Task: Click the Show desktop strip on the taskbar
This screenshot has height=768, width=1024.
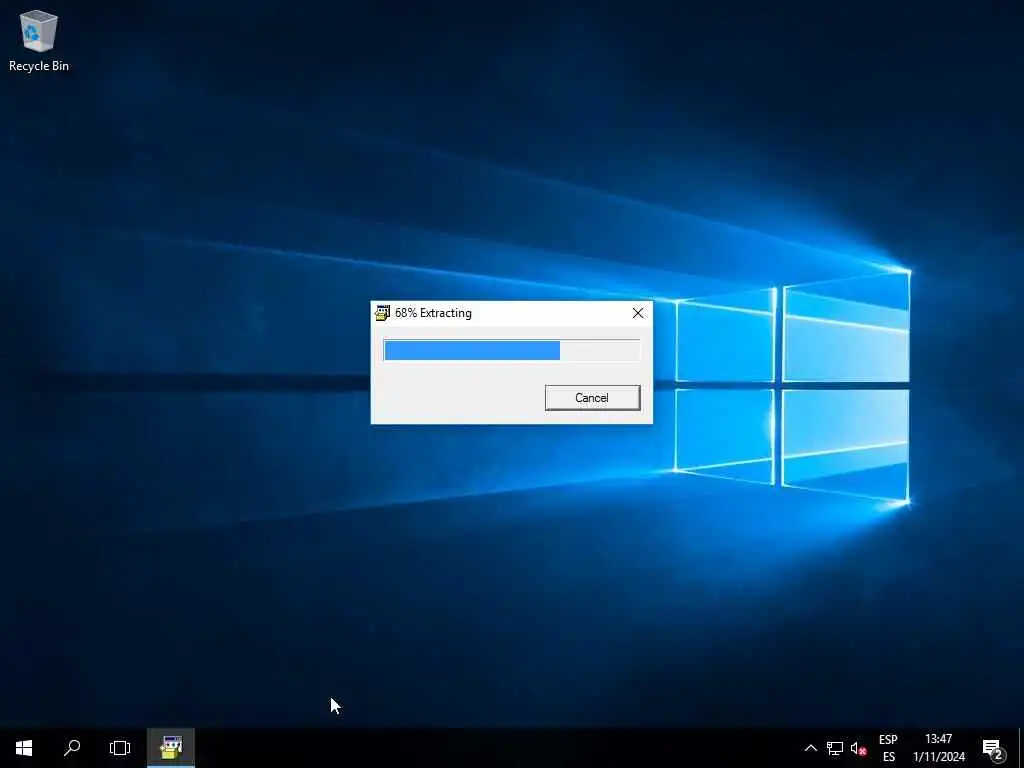Action: click(x=1021, y=748)
